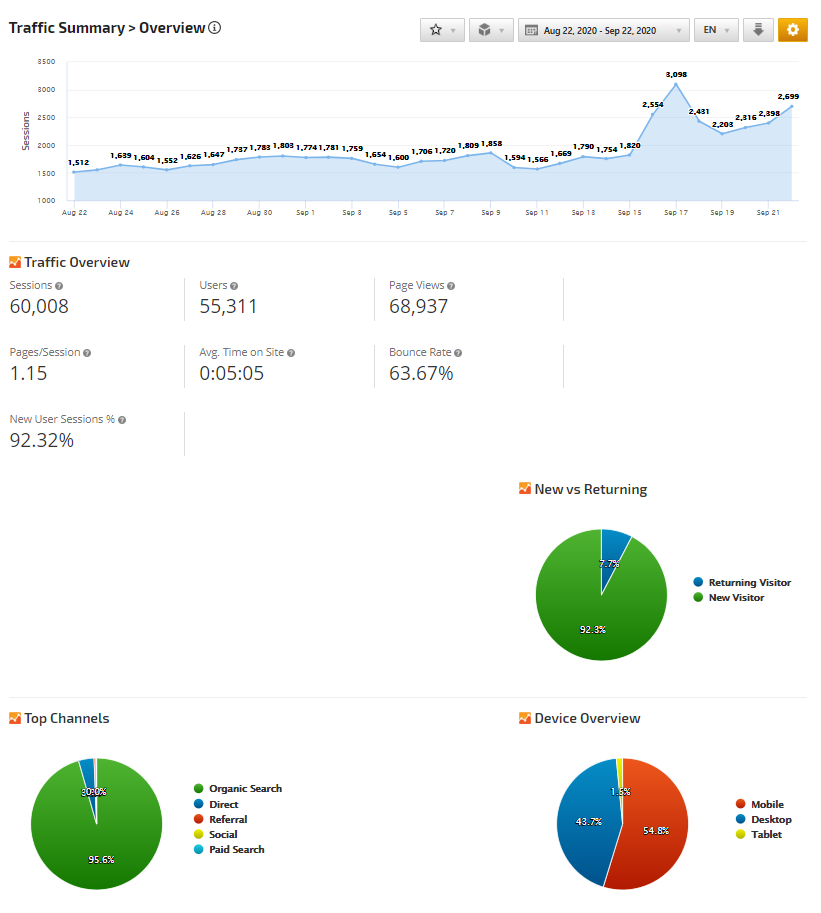Click the New vs Returning chart icon
Screen dimensions: 821x913
pyautogui.click(x=525, y=488)
